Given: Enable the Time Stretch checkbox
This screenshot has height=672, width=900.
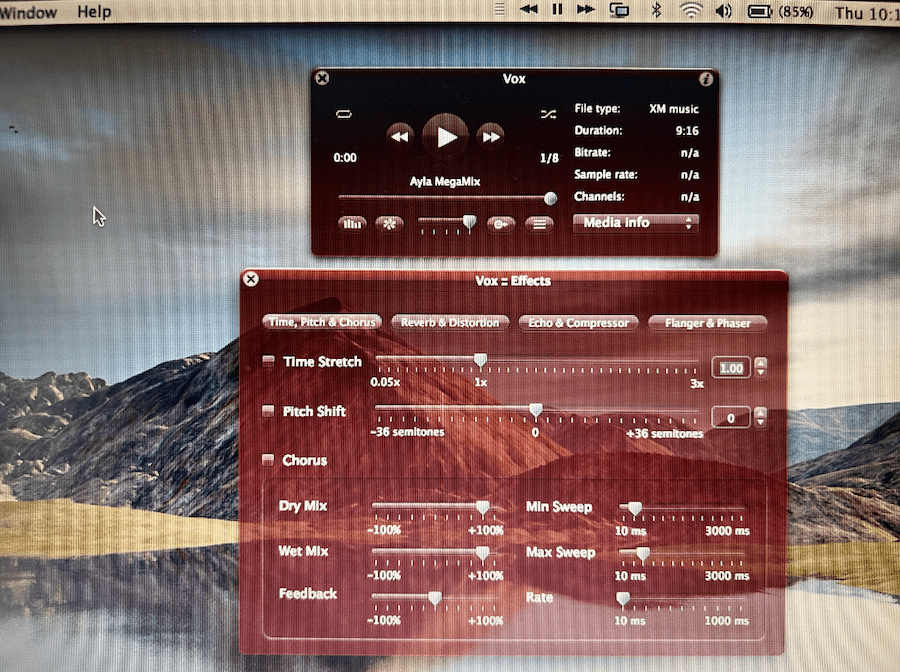Looking at the screenshot, I should point(268,361).
